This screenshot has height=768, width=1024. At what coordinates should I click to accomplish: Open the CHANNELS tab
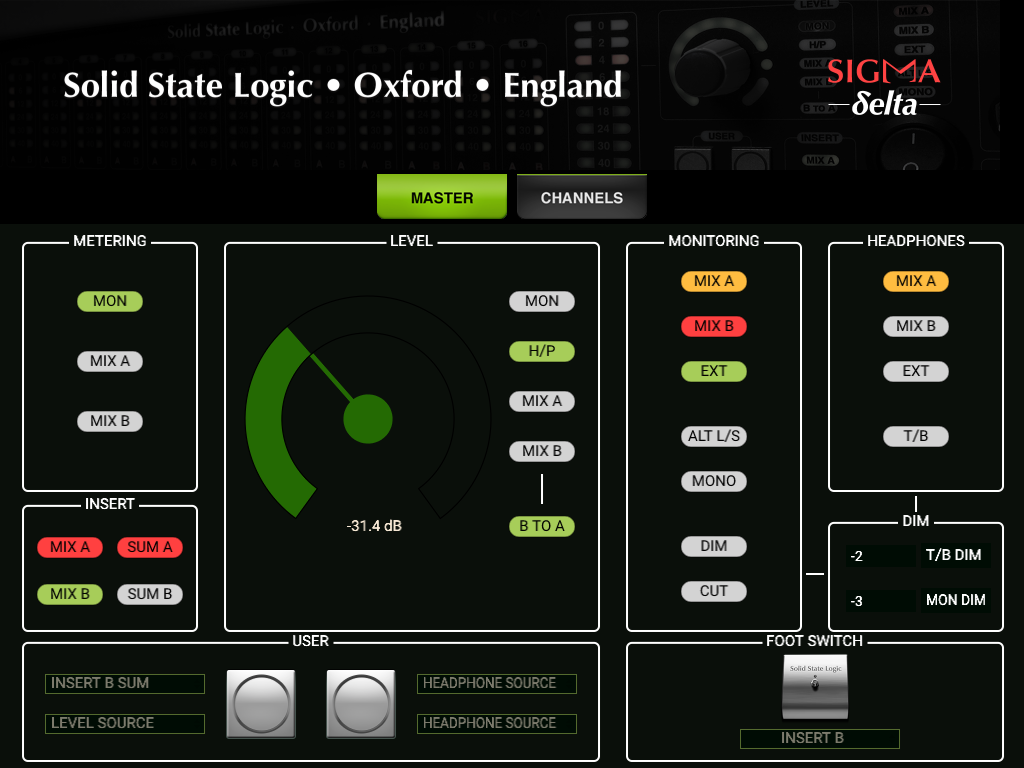(x=581, y=197)
